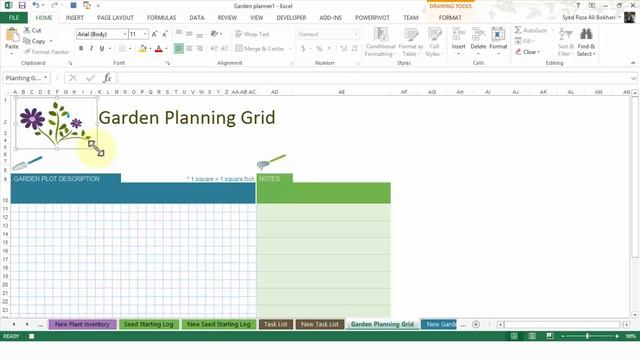Click Wrap Text button
This screenshot has width=640, height=360.
click(x=252, y=34)
